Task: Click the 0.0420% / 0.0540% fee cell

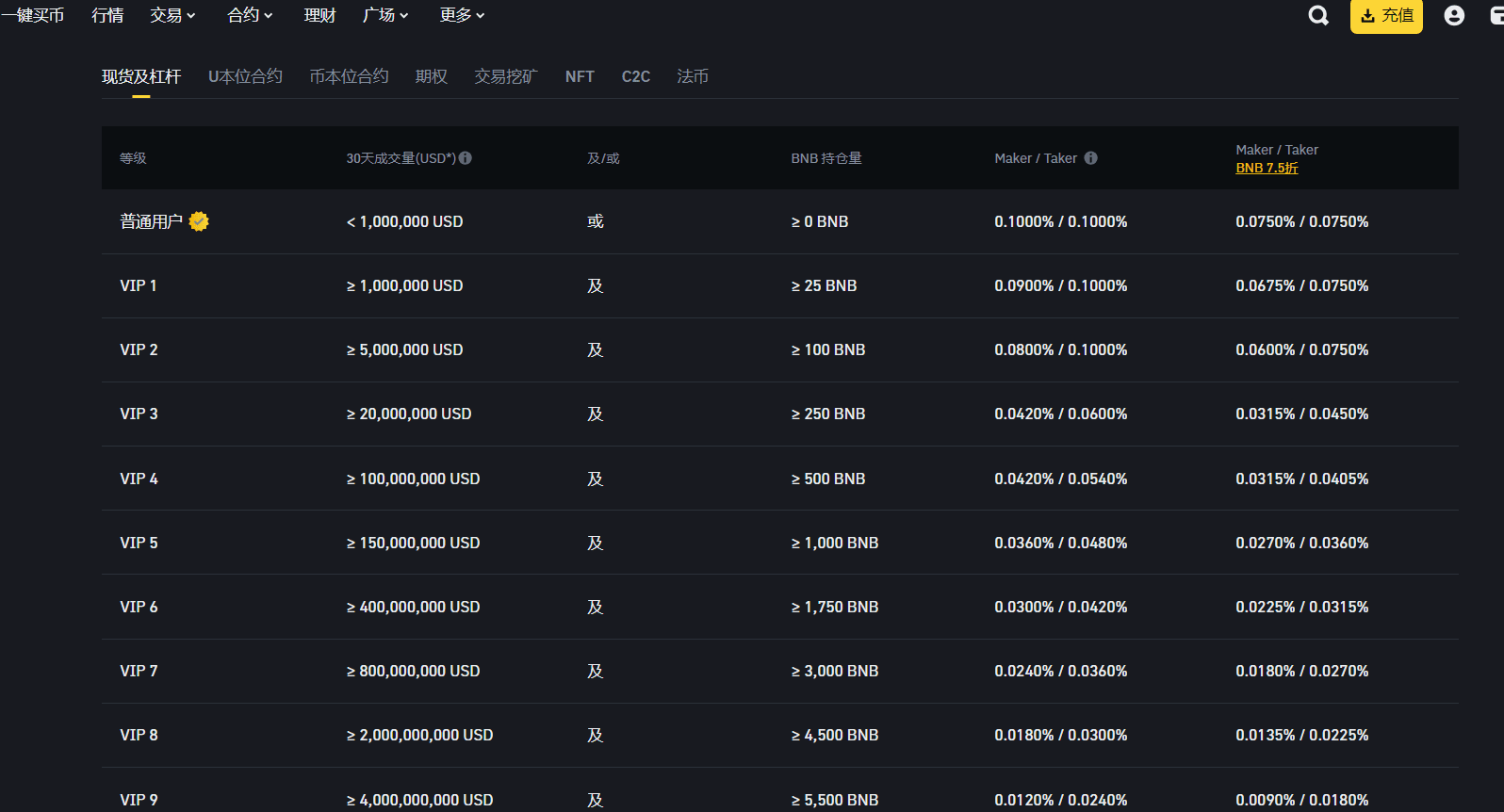Action: click(1060, 479)
